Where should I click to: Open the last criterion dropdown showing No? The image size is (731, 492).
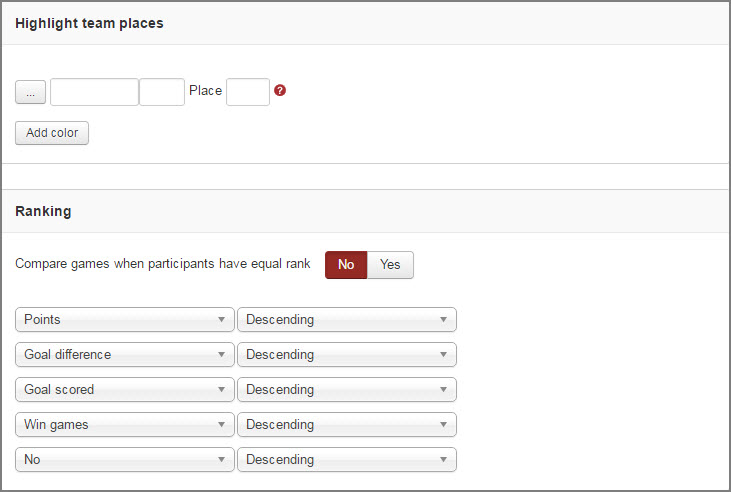[x=124, y=459]
